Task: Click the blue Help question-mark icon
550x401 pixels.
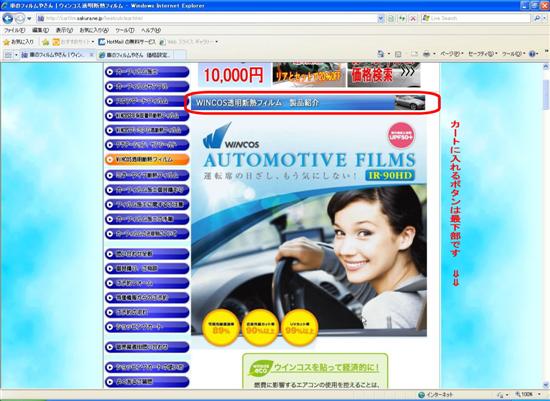Action: pyautogui.click(x=532, y=54)
